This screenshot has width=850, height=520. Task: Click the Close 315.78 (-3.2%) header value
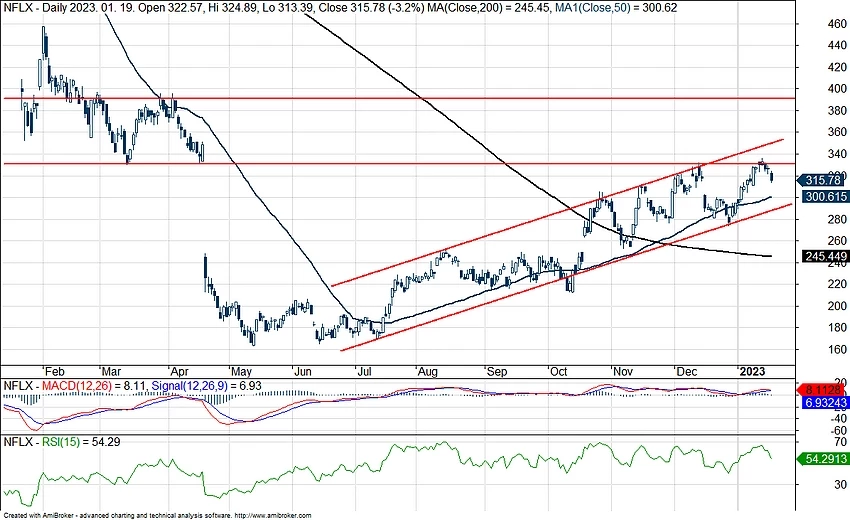pos(371,8)
